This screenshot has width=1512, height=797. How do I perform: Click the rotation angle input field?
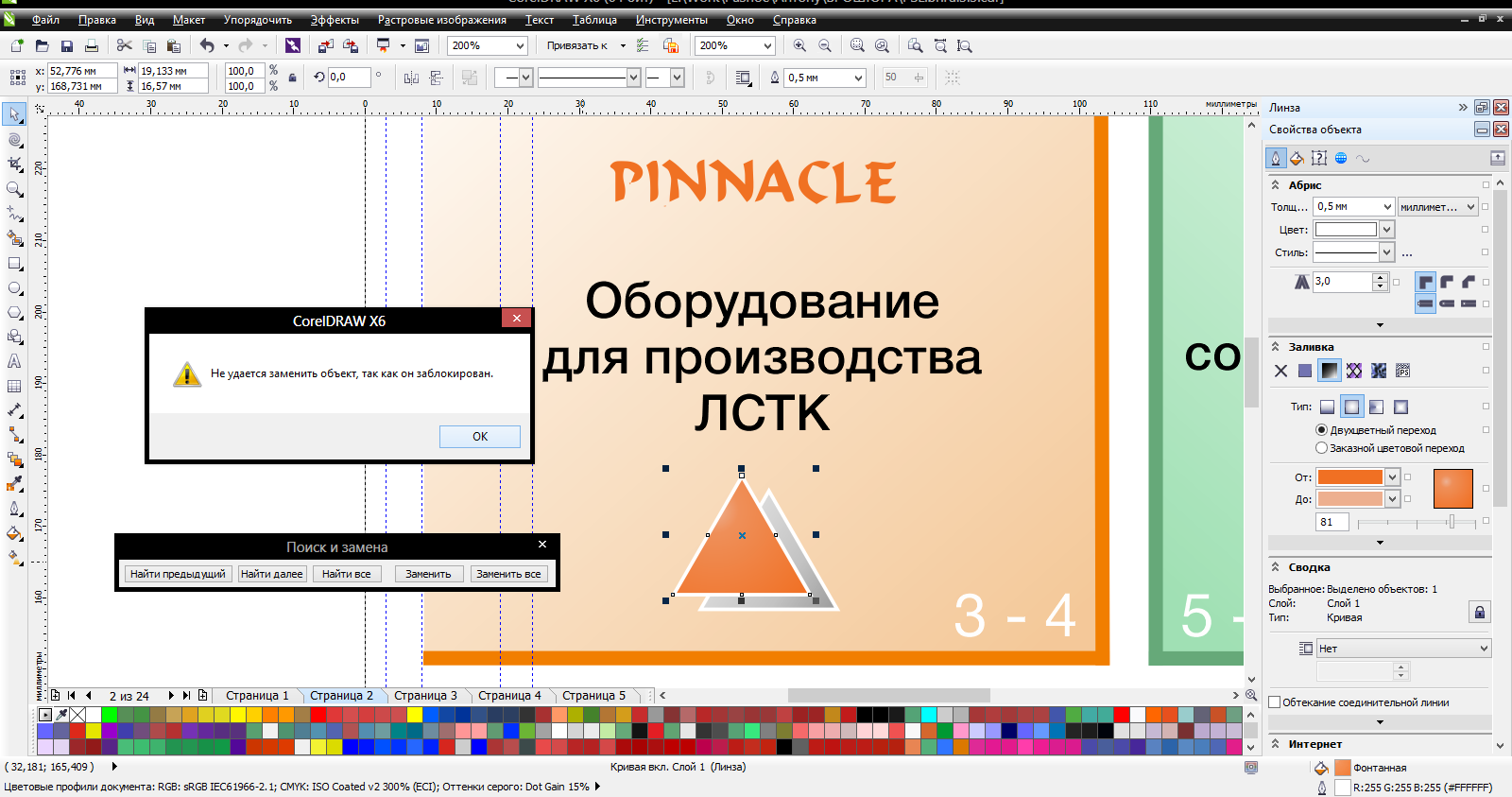[x=348, y=78]
